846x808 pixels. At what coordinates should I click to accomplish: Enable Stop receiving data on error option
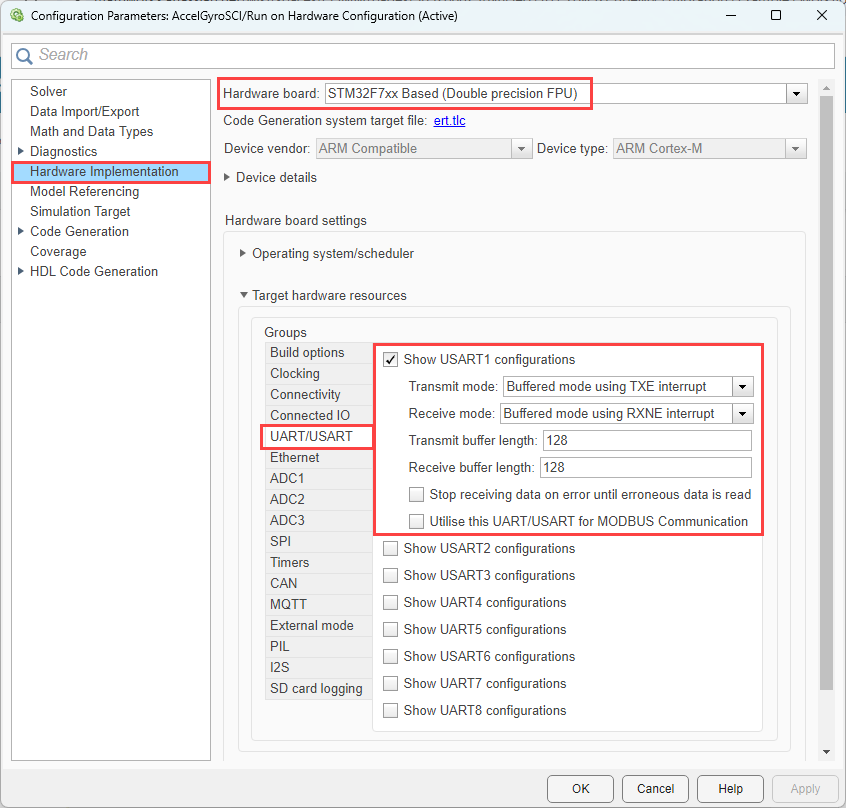point(416,494)
